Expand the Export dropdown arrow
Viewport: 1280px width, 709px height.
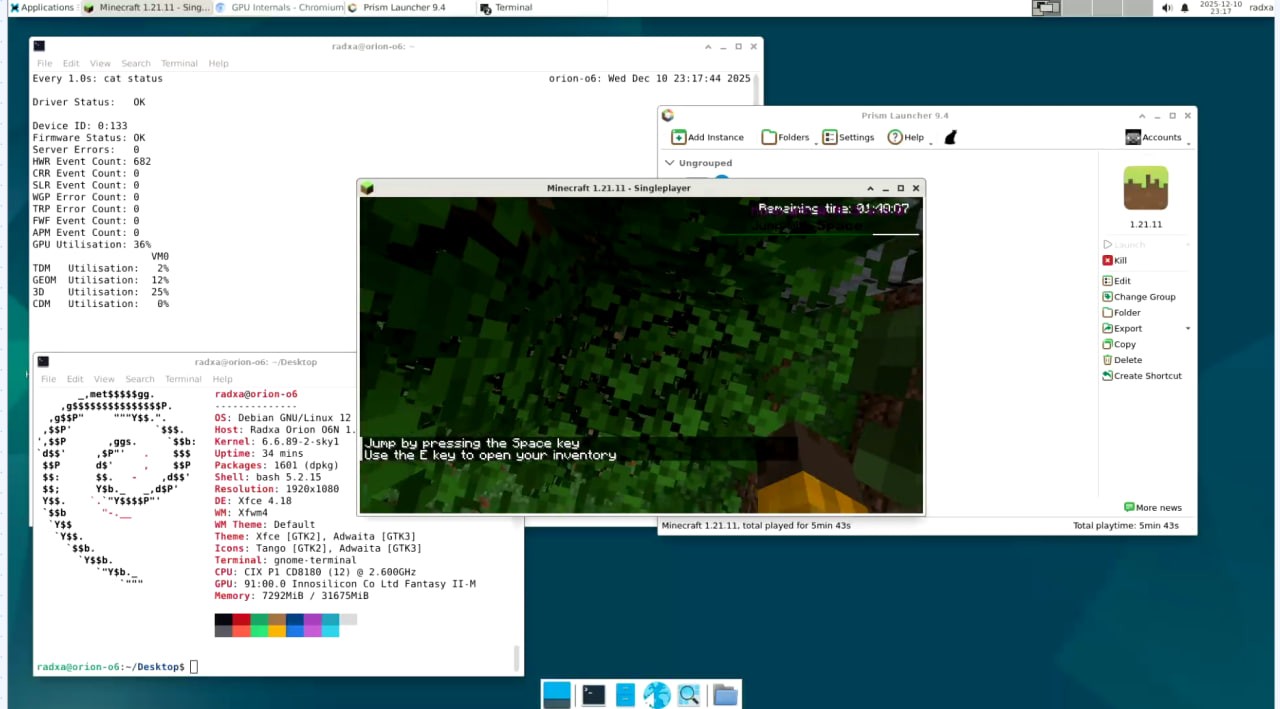tap(1188, 329)
